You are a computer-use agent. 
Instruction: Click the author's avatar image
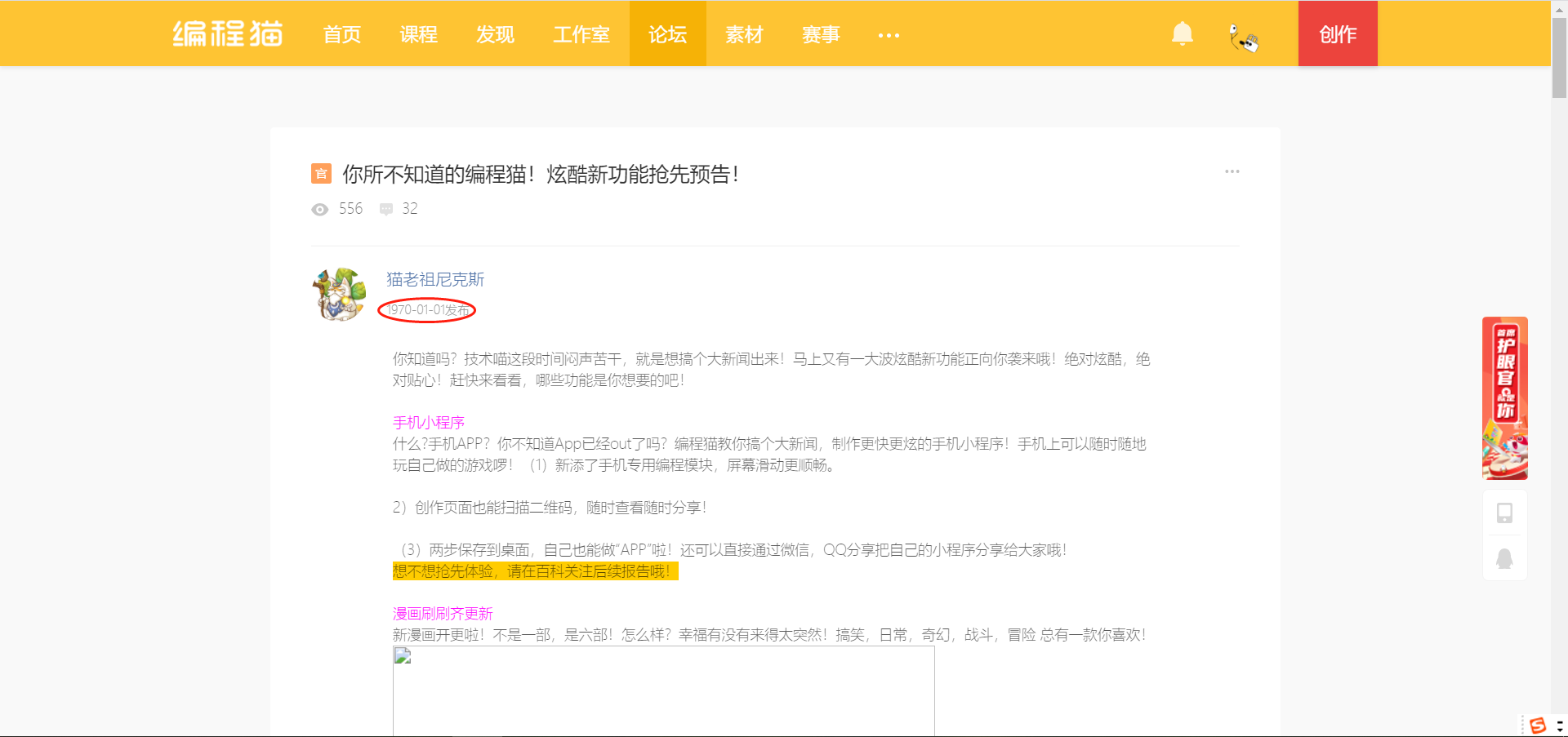339,294
